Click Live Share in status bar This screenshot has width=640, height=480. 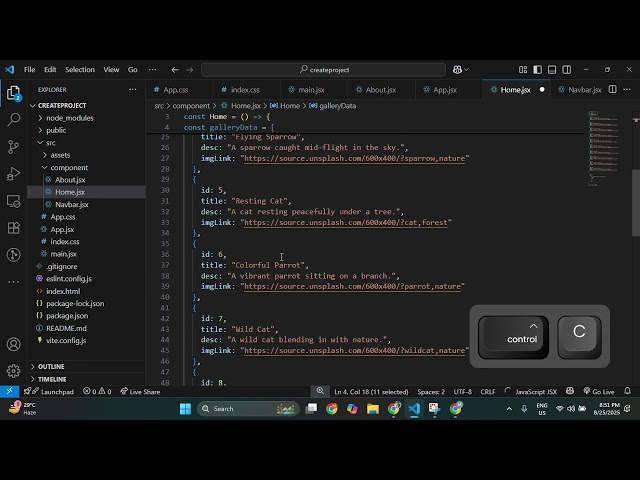(140, 392)
